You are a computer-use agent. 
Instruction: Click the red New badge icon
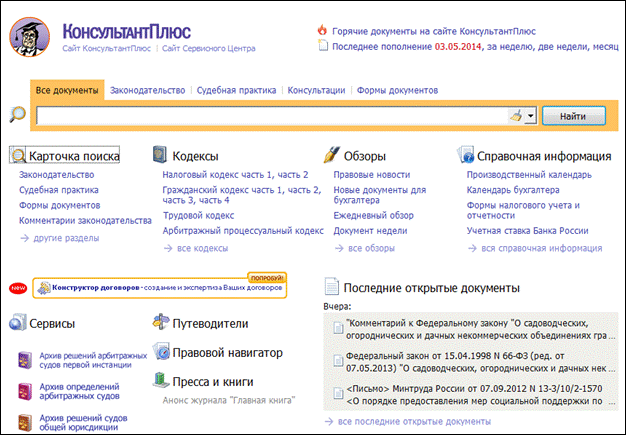pos(18,288)
